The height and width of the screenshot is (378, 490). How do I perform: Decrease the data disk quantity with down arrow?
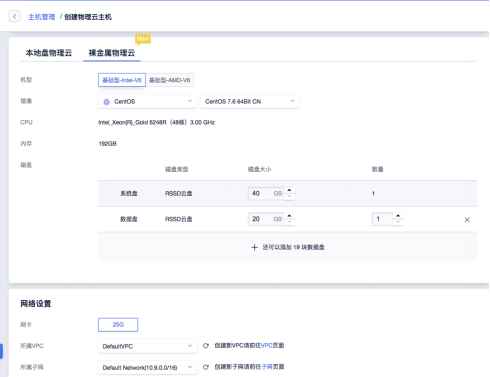tap(398, 222)
